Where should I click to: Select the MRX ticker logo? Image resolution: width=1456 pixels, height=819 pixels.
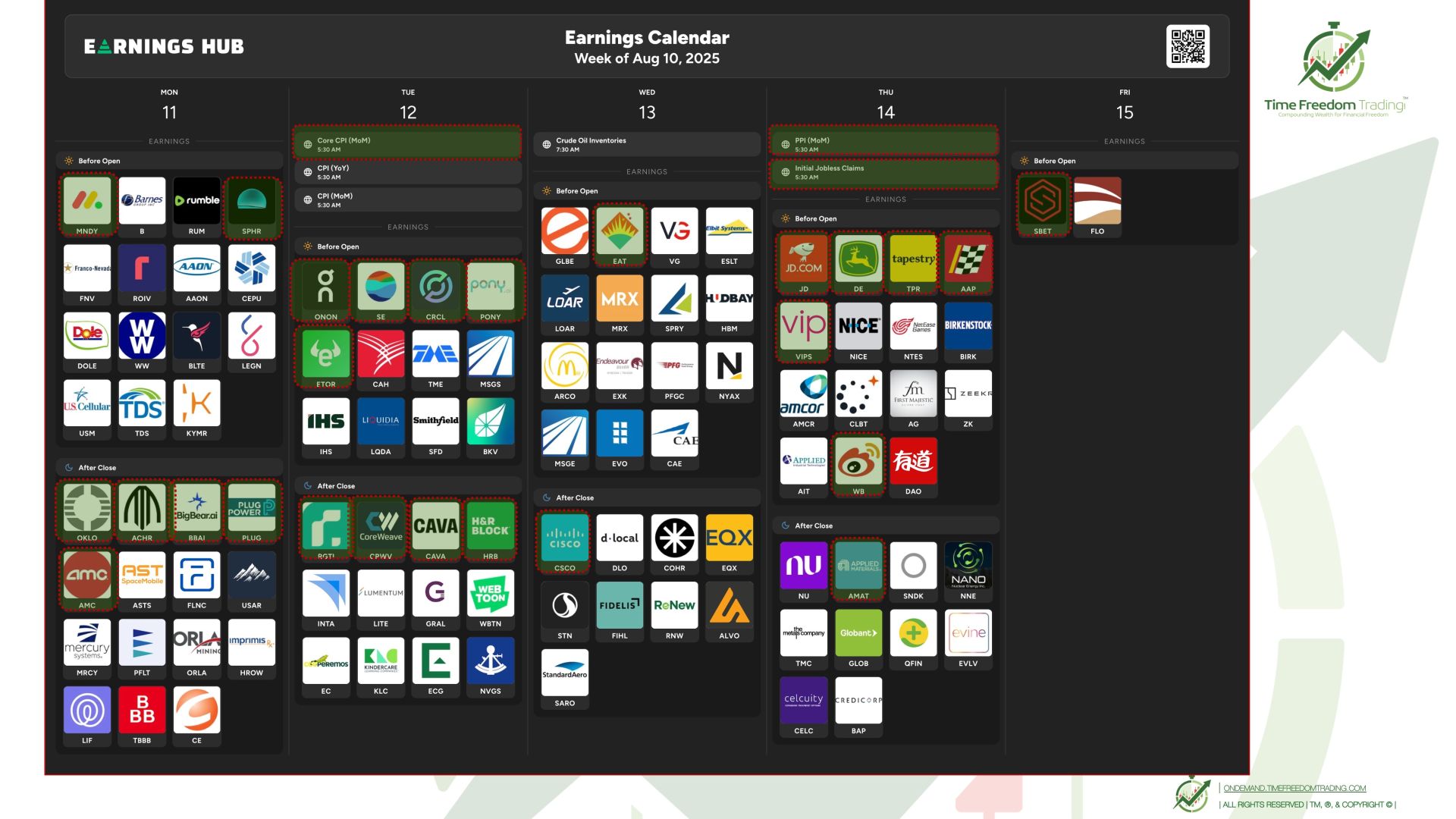[x=620, y=299]
